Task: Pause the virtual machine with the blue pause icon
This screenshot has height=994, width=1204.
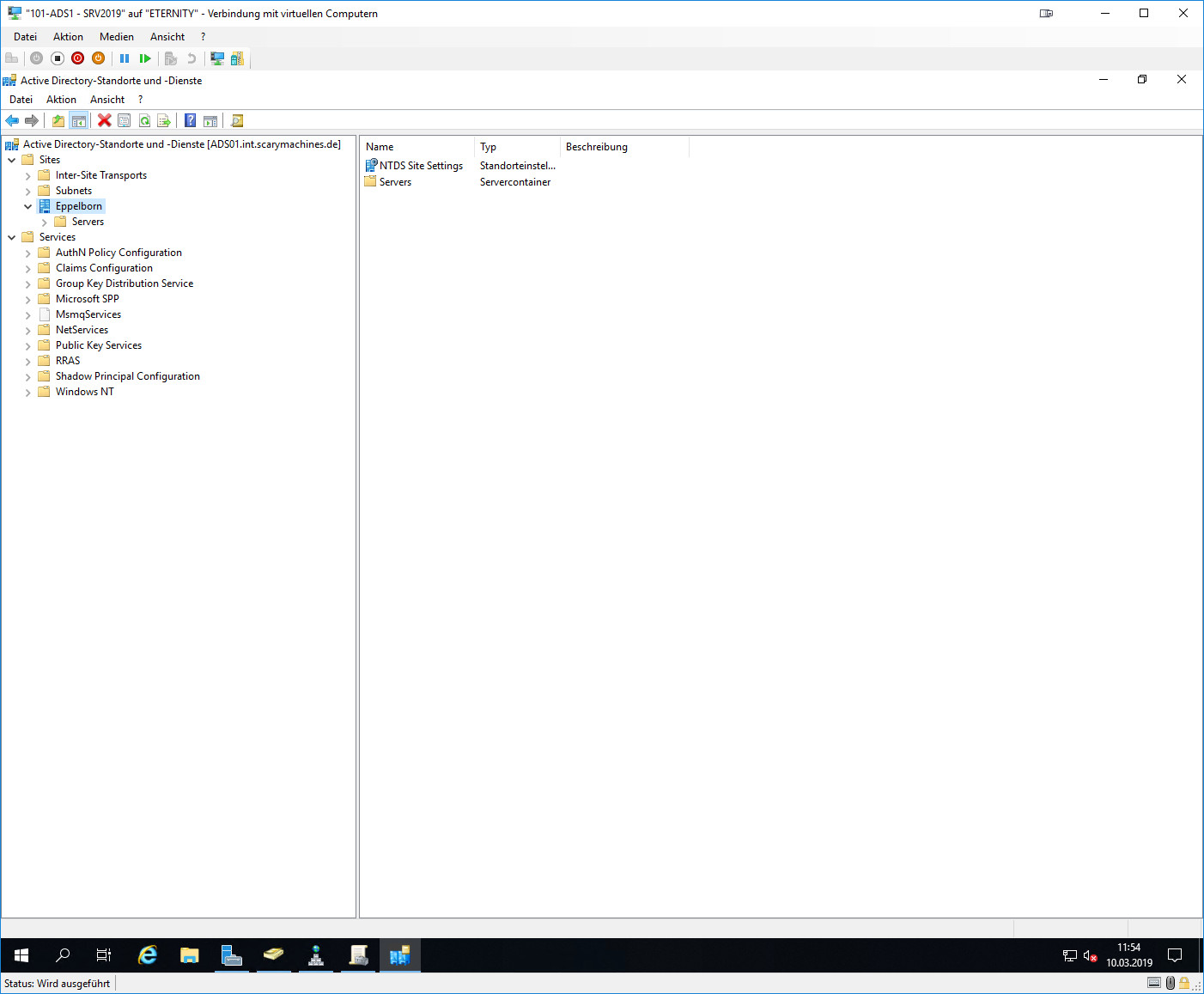Action: tap(125, 58)
